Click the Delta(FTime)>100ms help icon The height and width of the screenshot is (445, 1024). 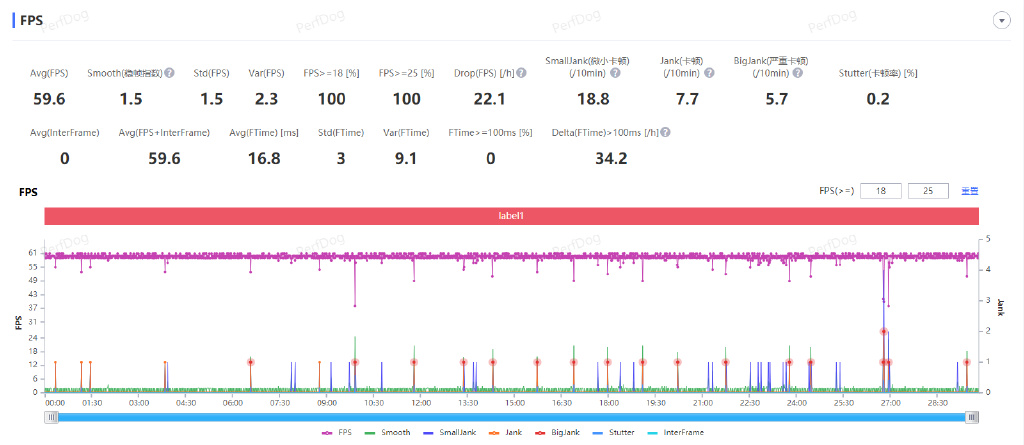tap(665, 133)
